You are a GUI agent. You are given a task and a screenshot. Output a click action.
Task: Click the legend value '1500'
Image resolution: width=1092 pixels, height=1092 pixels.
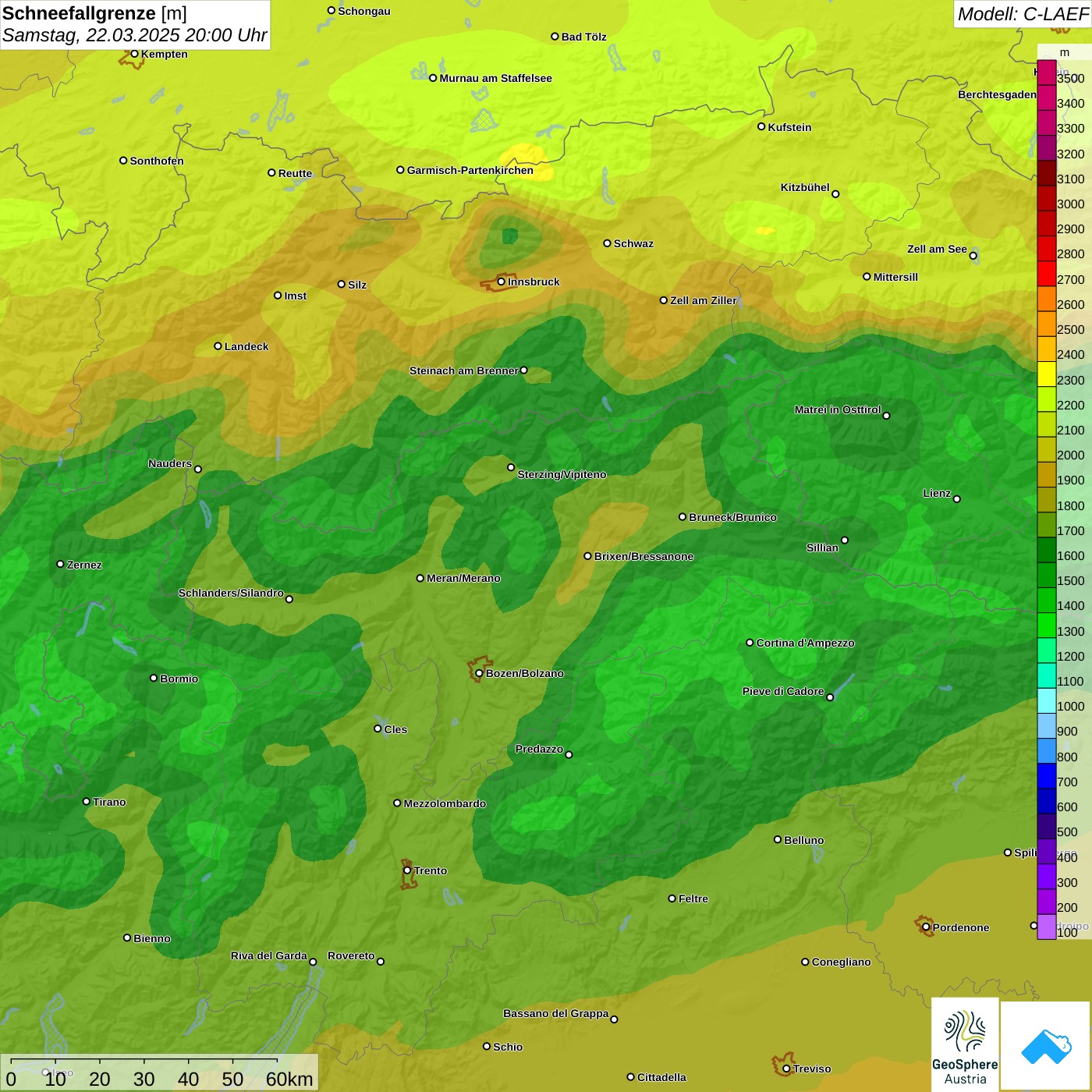pyautogui.click(x=1070, y=581)
